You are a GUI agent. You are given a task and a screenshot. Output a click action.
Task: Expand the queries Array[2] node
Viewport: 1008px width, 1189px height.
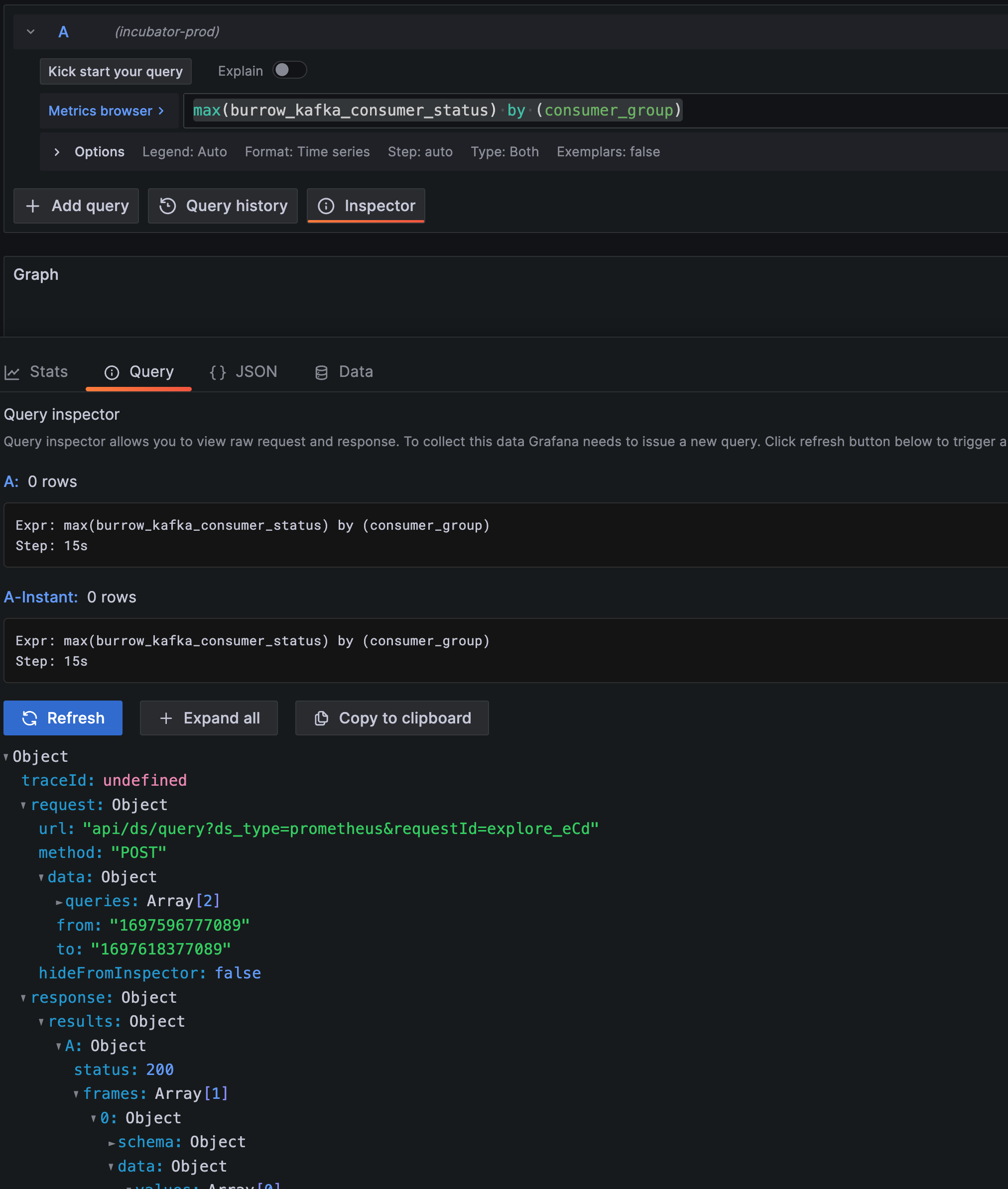(x=59, y=901)
